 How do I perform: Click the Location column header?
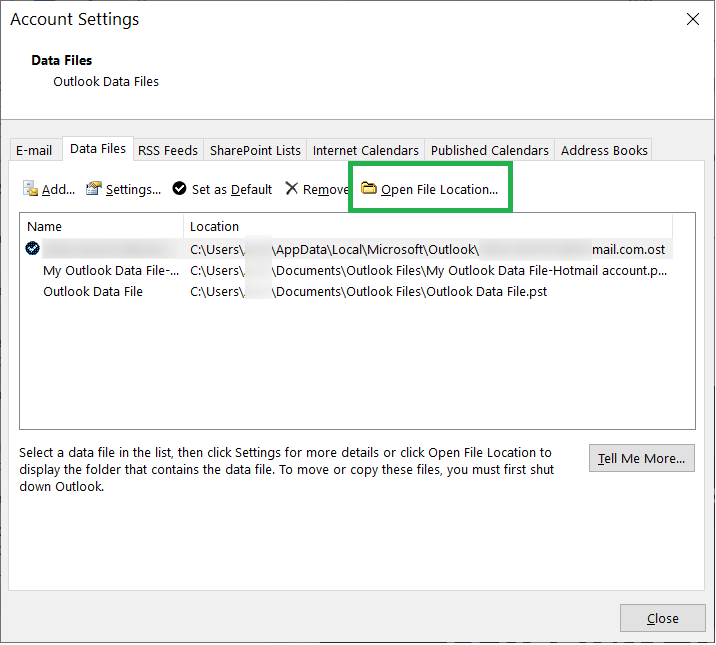[428, 226]
